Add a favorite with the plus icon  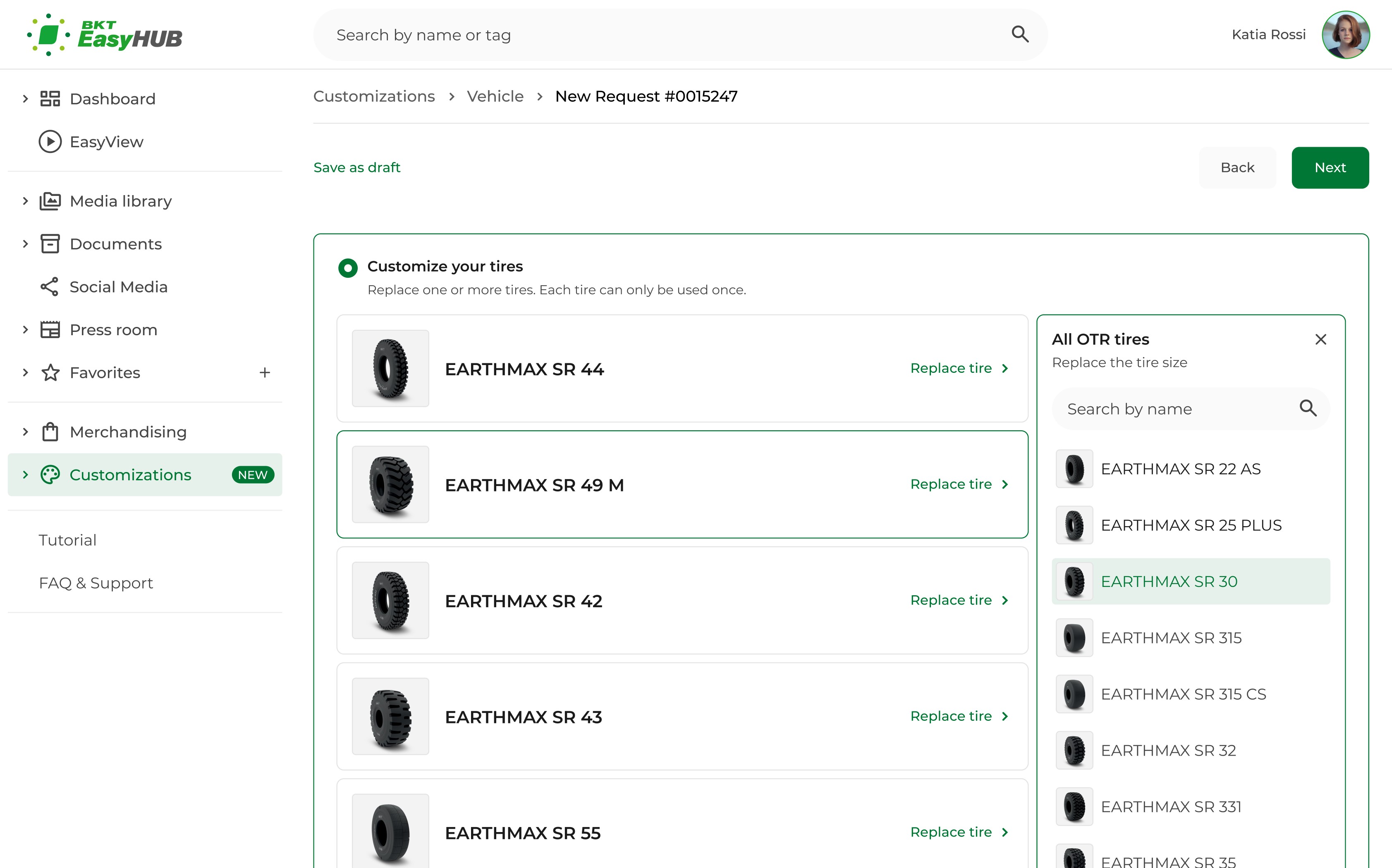coord(265,372)
